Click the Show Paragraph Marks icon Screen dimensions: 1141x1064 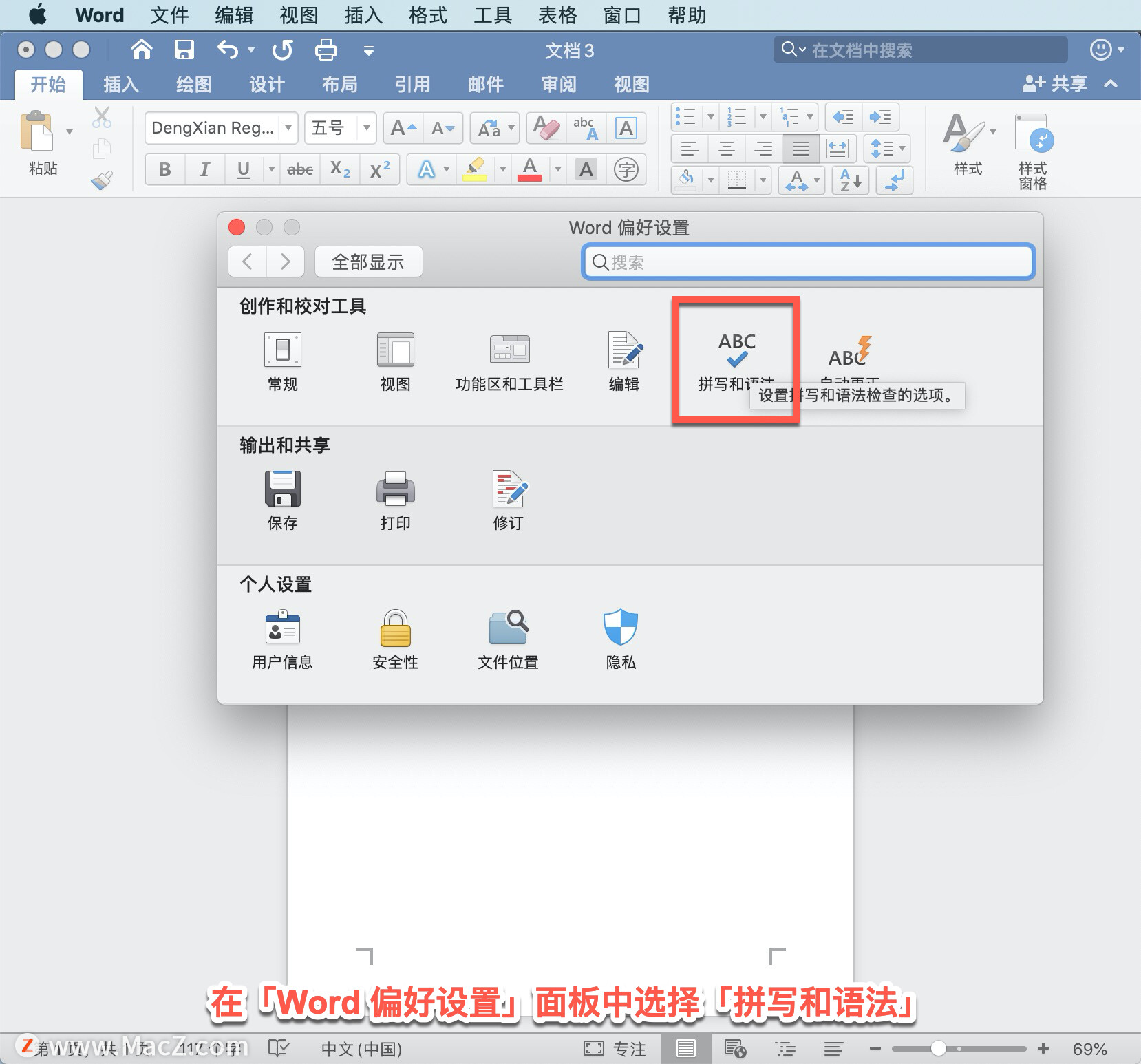895,181
